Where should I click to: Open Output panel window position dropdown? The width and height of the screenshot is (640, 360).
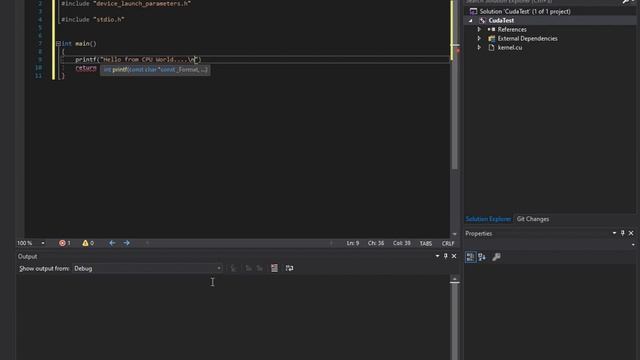[x=437, y=256]
